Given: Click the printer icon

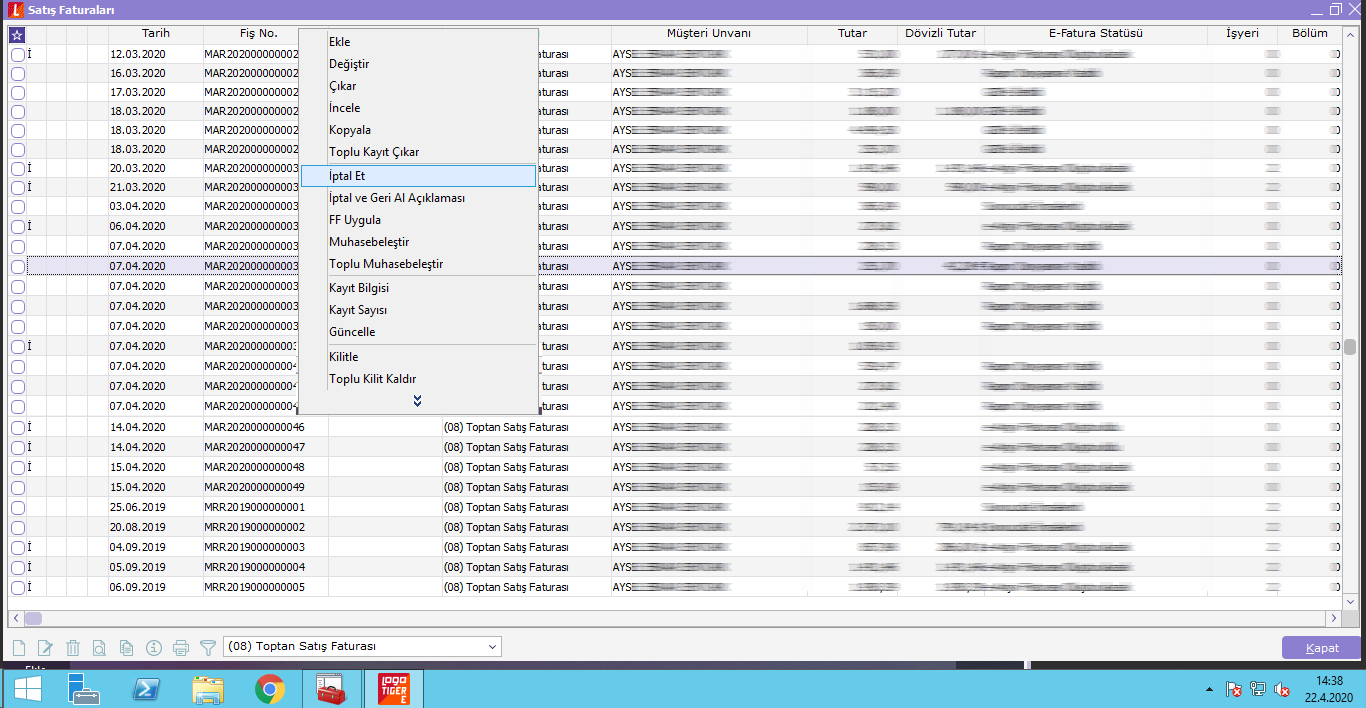Looking at the screenshot, I should tap(181, 648).
